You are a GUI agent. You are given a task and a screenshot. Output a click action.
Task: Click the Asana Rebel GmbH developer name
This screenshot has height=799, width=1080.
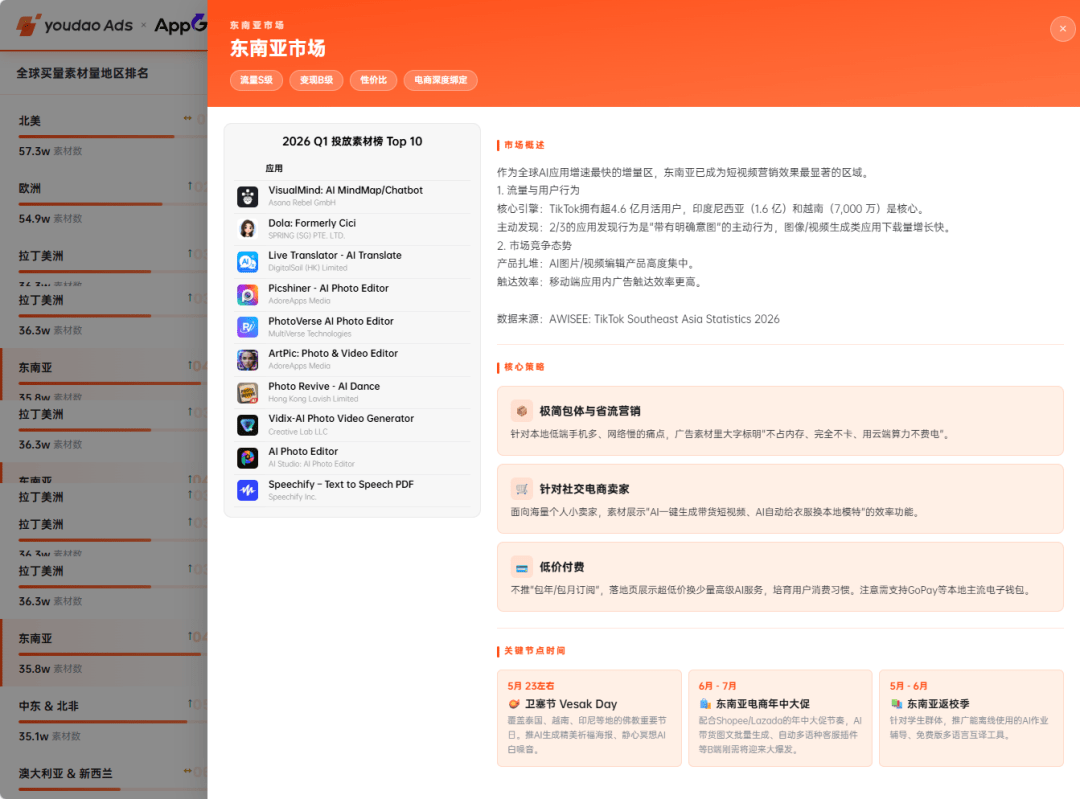click(302, 203)
